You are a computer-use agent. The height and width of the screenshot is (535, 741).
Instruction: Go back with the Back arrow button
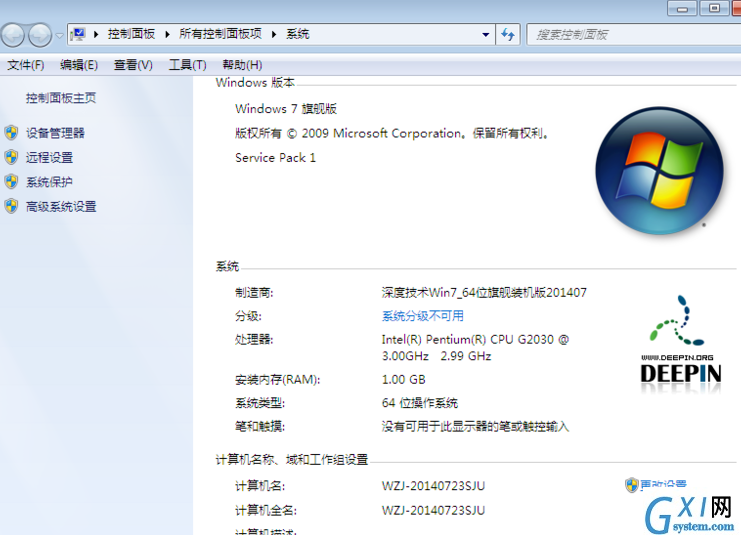coord(13,35)
